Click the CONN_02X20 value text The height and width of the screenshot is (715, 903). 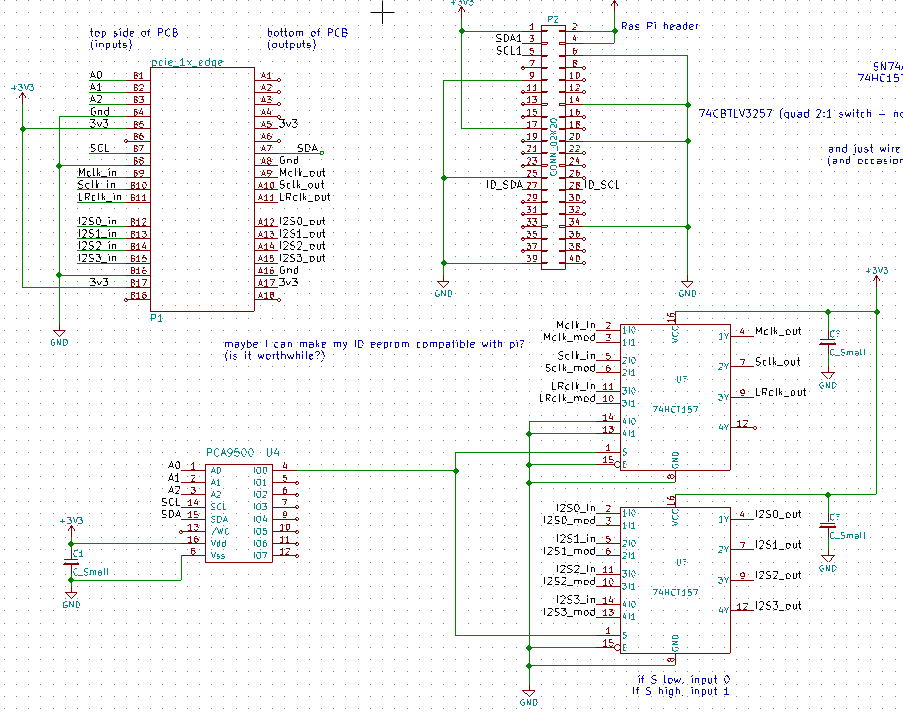(553, 147)
